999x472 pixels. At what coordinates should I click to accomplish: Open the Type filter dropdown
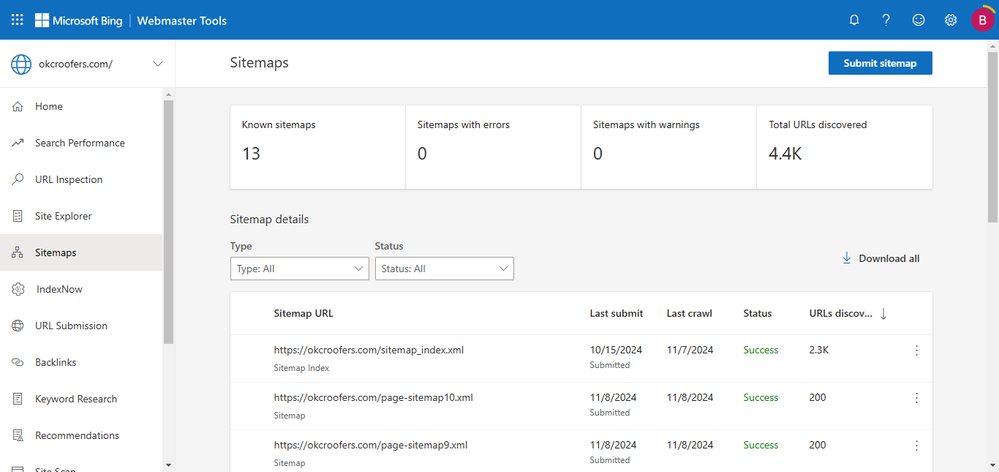tap(299, 269)
